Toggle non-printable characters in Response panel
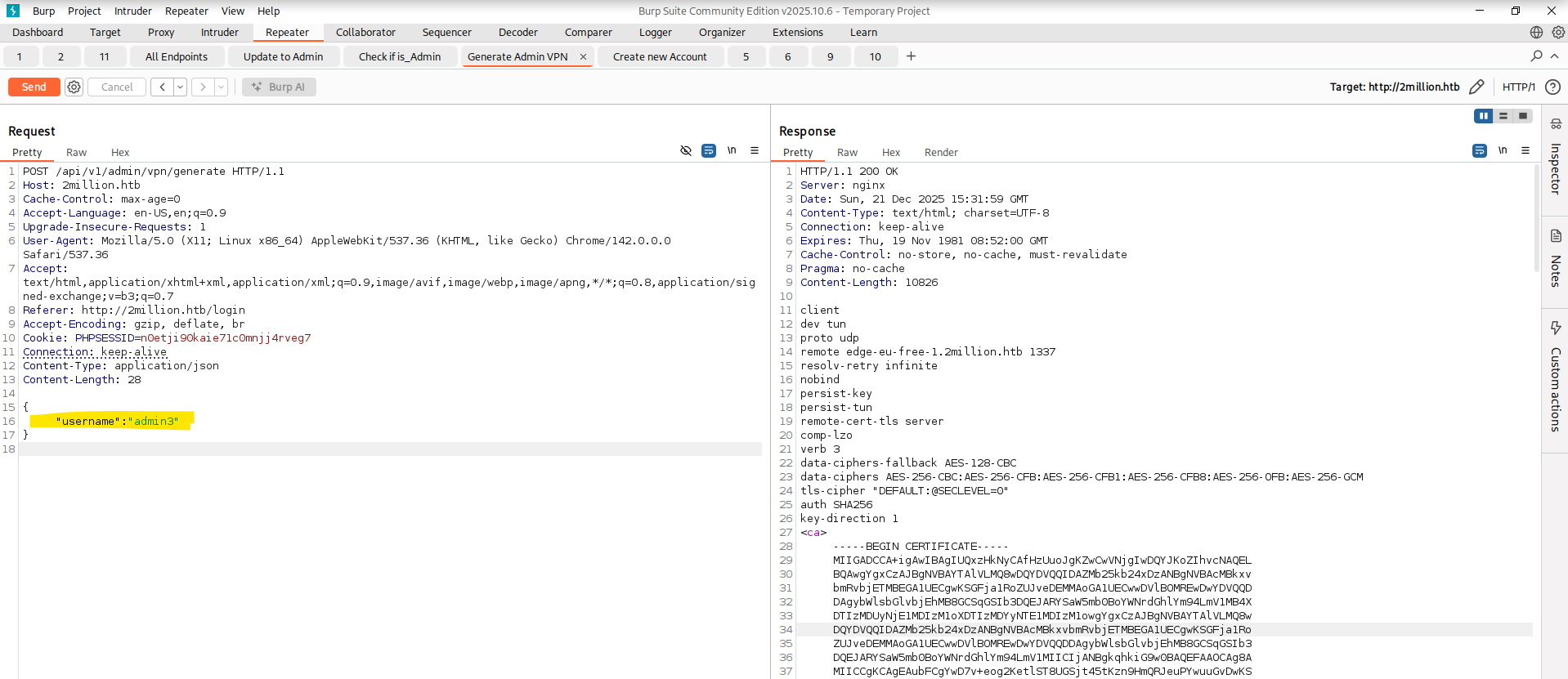This screenshot has height=679, width=1568. (x=1503, y=151)
